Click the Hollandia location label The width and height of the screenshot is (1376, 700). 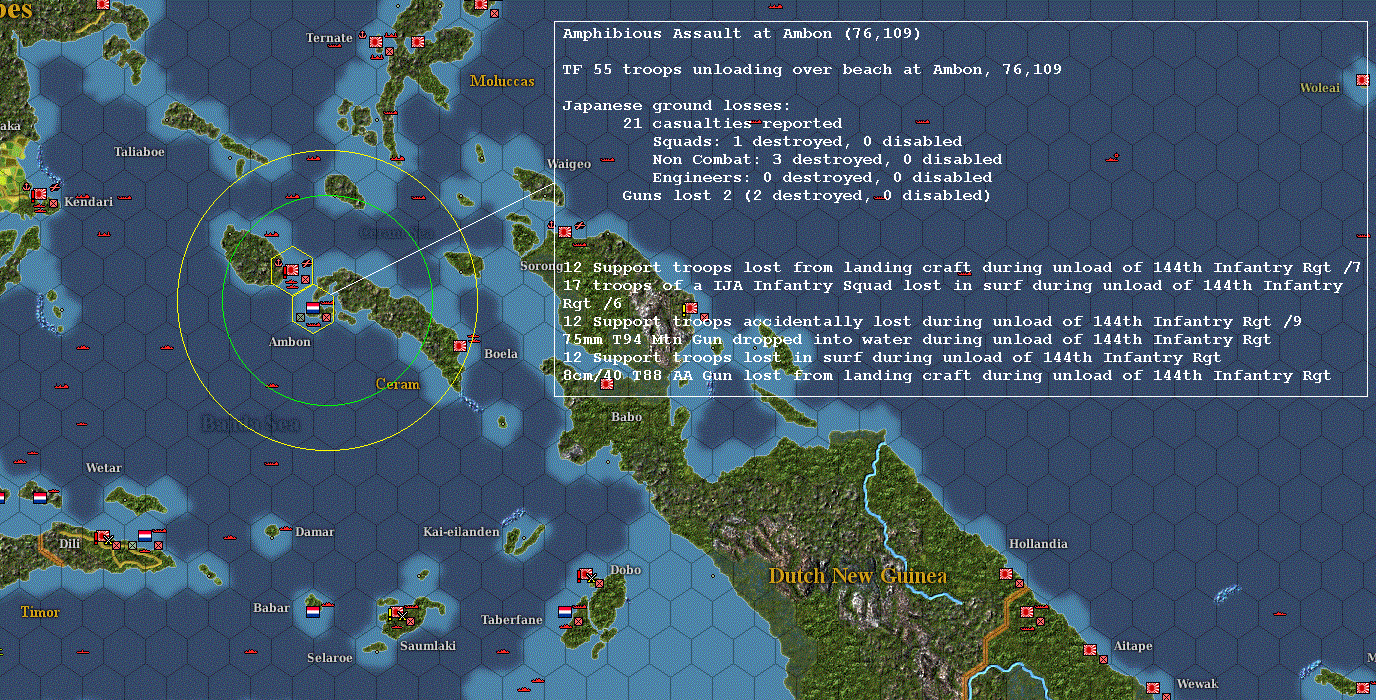coord(1038,544)
